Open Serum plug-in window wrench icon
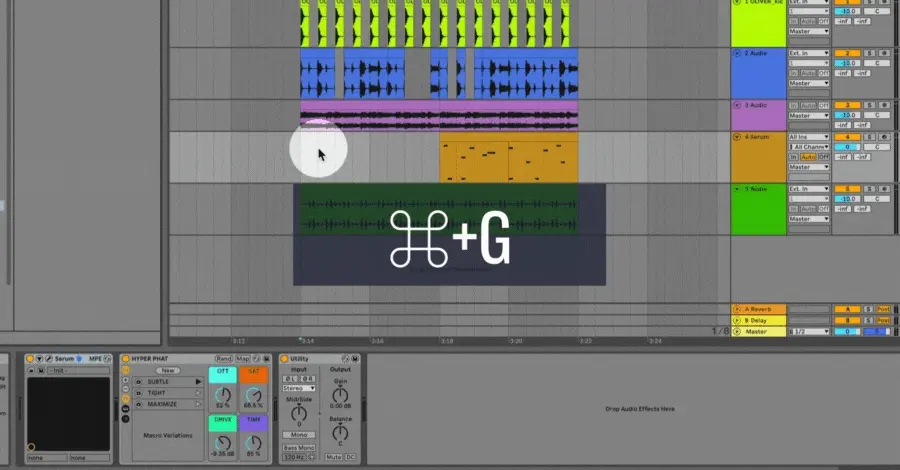Image resolution: width=900 pixels, height=470 pixels. (49, 359)
